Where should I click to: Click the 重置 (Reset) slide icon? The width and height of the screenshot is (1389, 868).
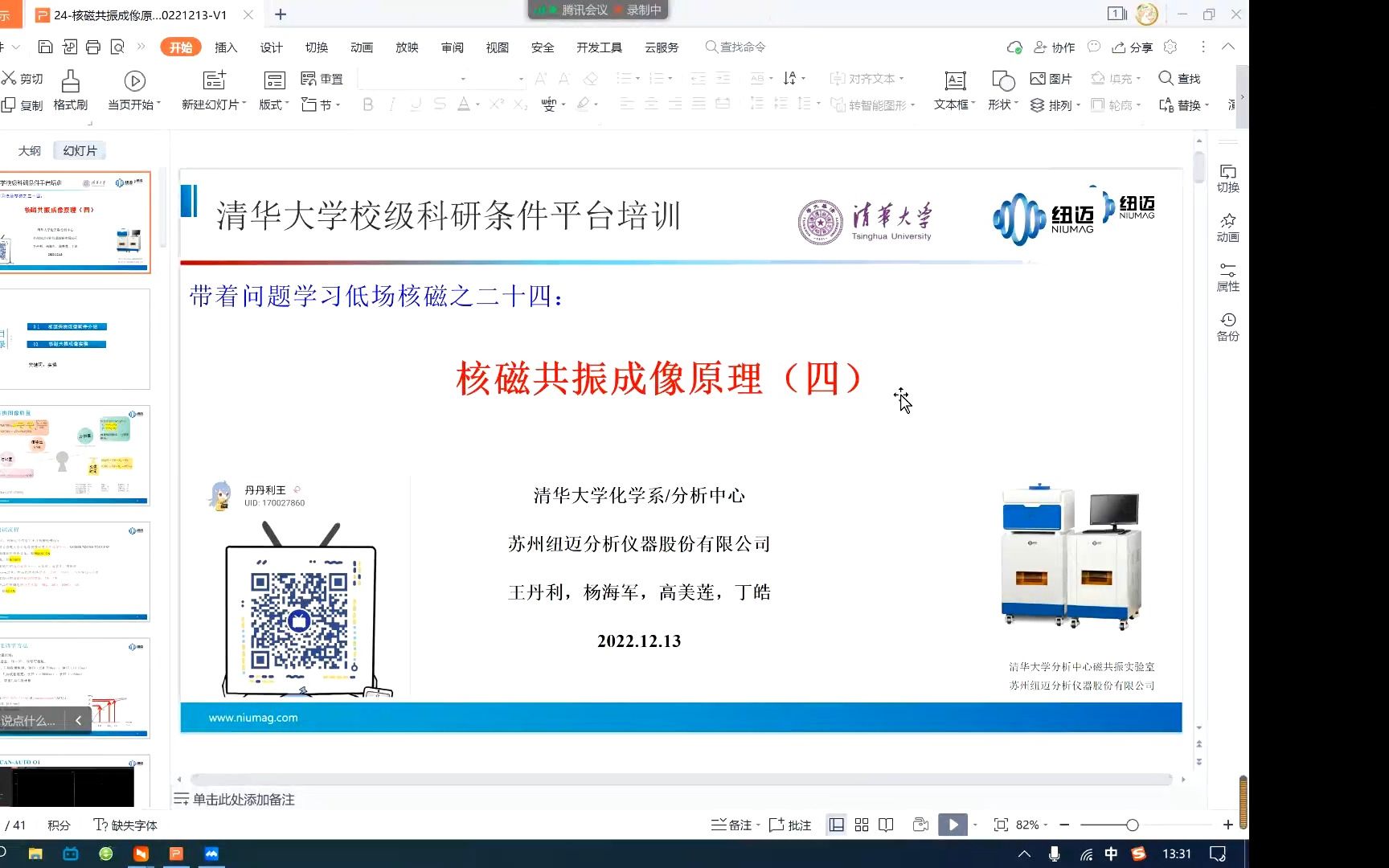pos(322,78)
